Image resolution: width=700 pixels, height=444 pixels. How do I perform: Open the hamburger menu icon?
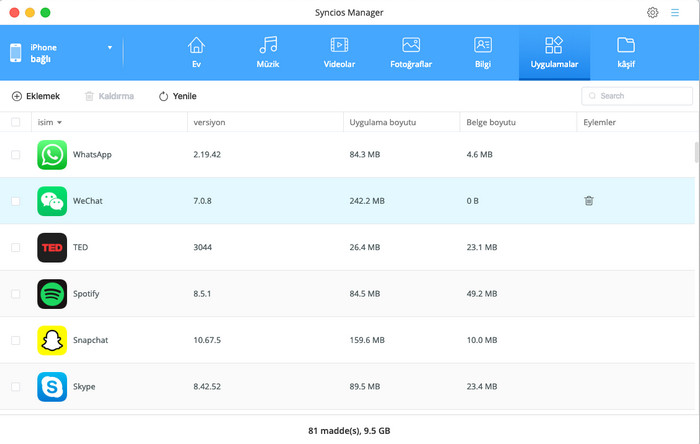click(x=675, y=12)
